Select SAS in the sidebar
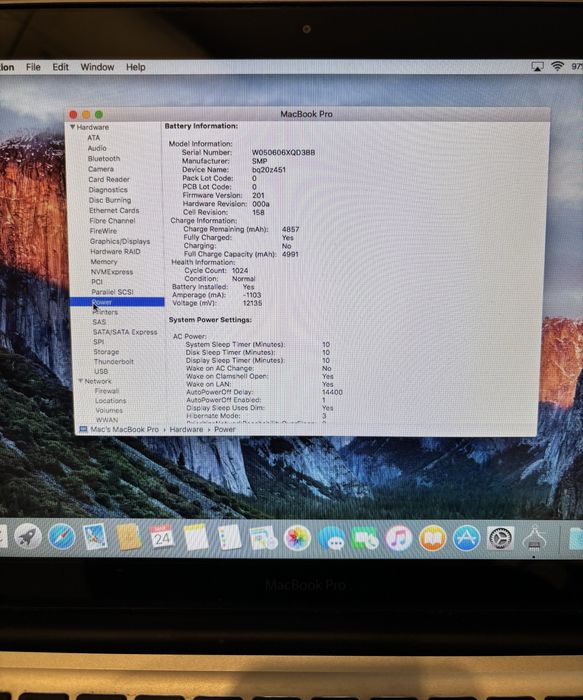 [99, 322]
